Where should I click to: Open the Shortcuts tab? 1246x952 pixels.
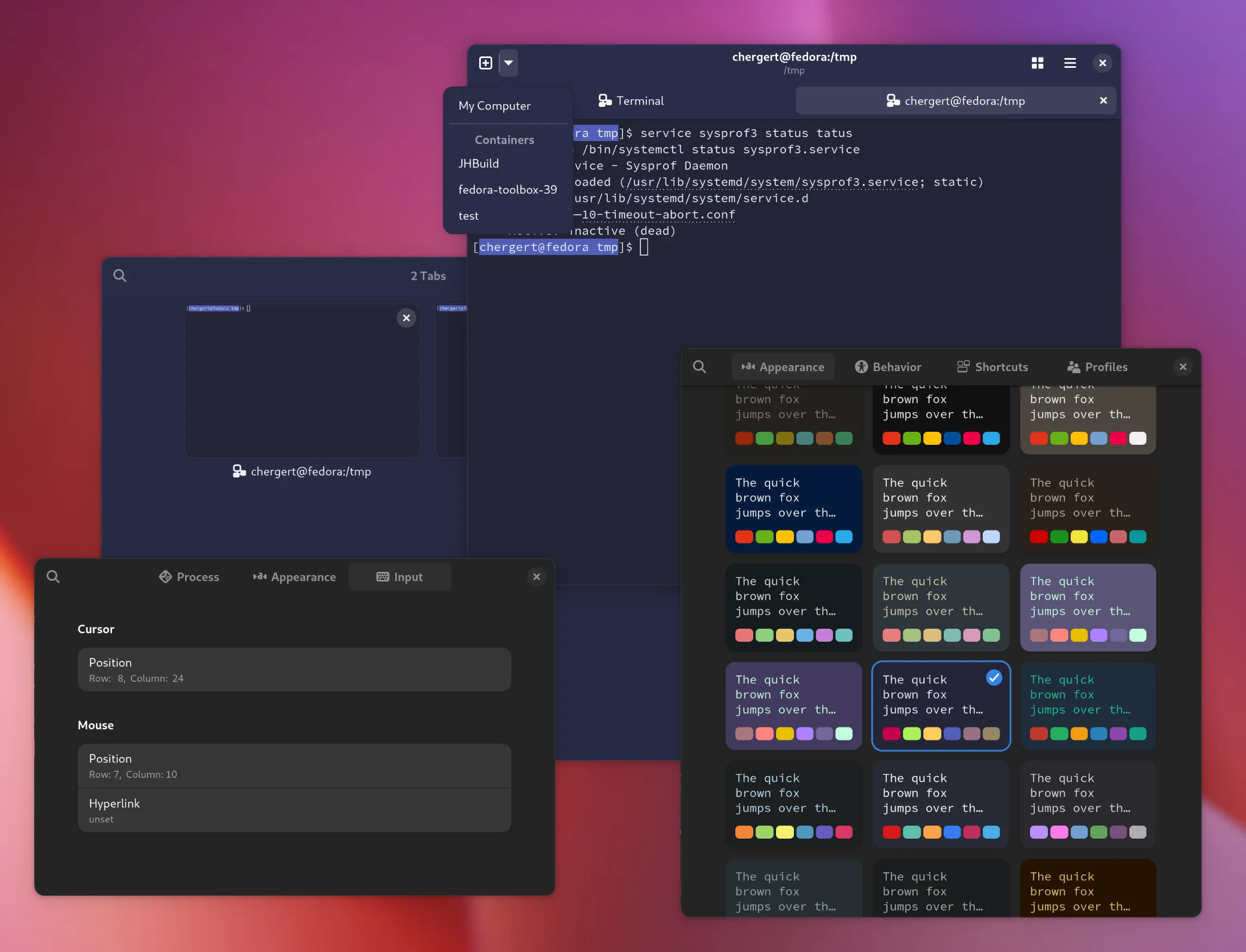click(x=992, y=367)
